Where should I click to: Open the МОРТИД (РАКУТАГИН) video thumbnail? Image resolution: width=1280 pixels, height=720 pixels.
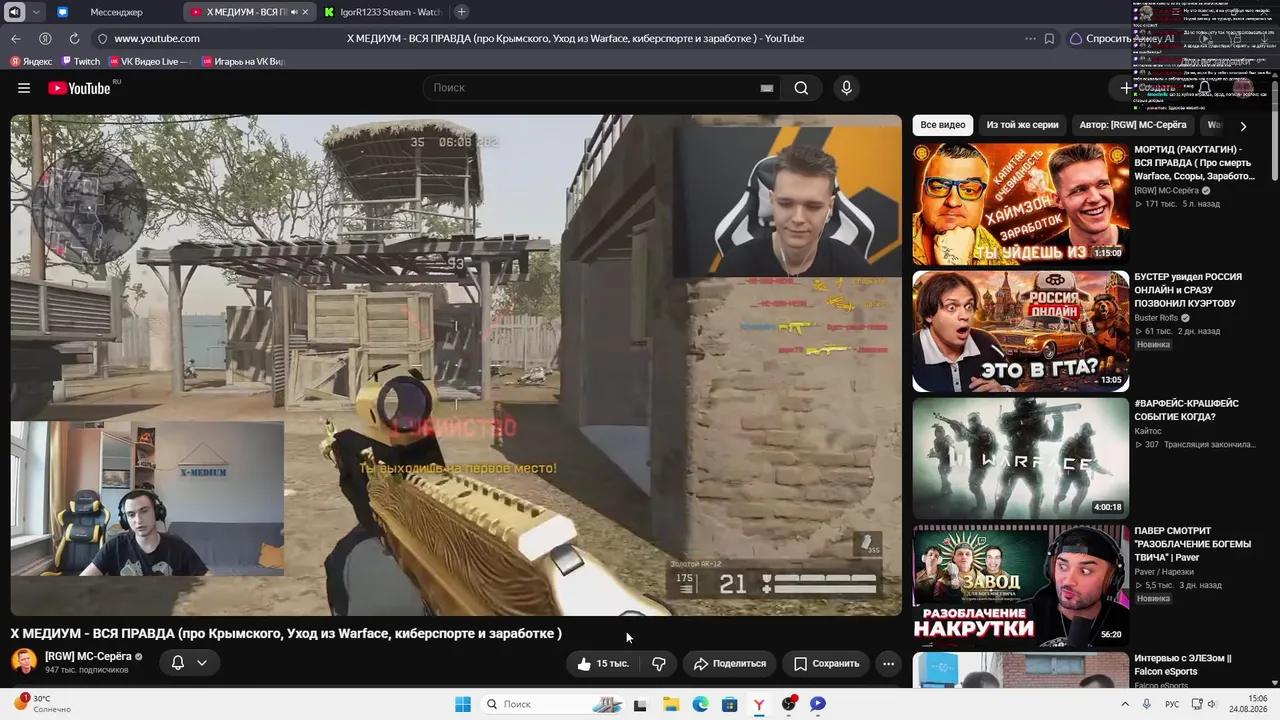[x=1020, y=204]
